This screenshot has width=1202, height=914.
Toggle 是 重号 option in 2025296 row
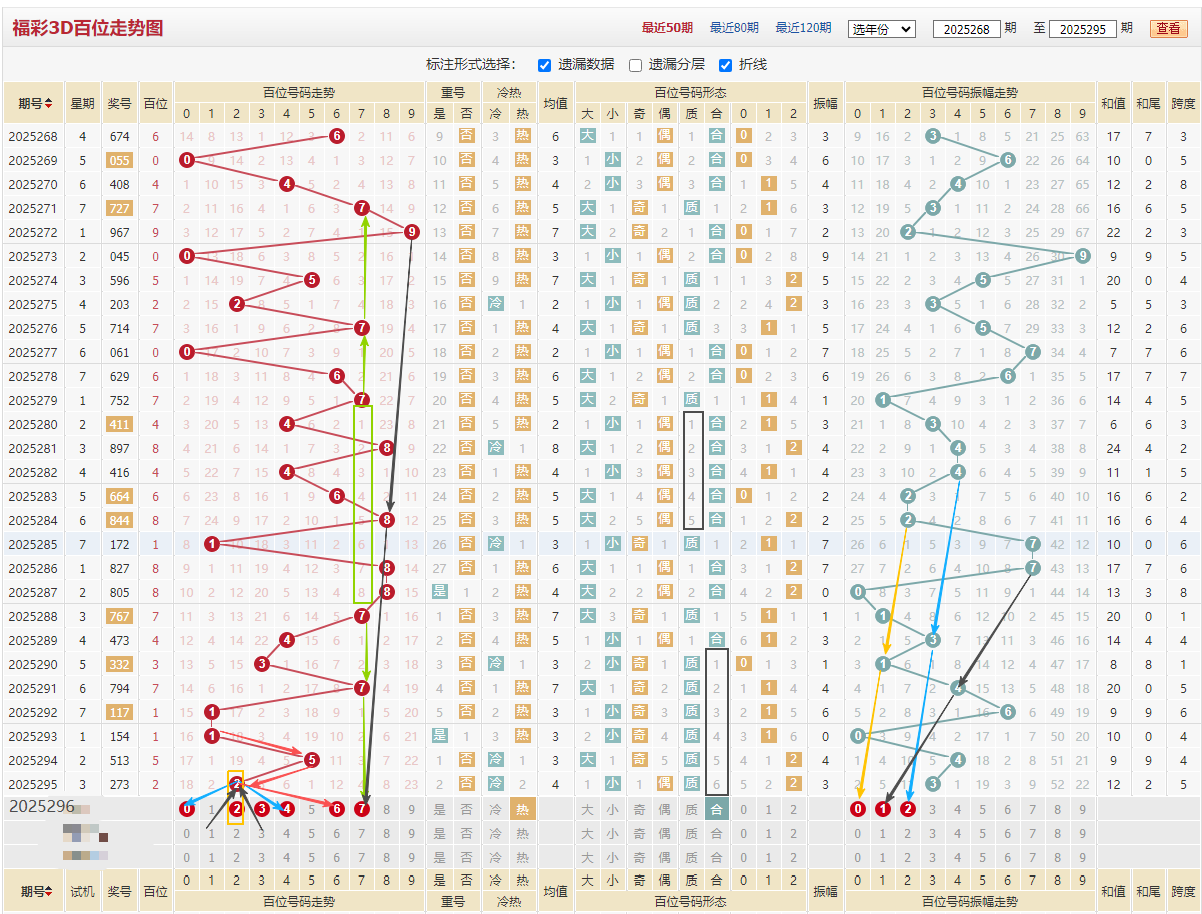tap(440, 809)
